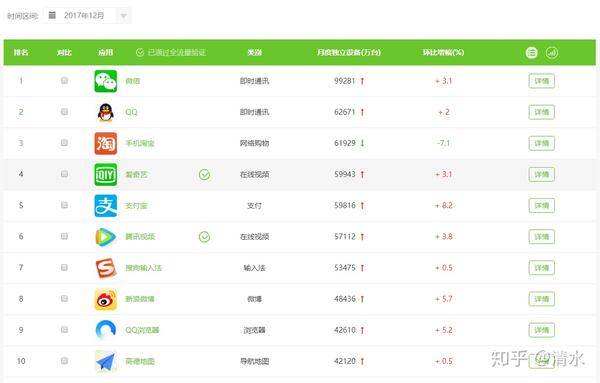Click the 月度独立设备 column header
This screenshot has height=383, width=600.
349,52
